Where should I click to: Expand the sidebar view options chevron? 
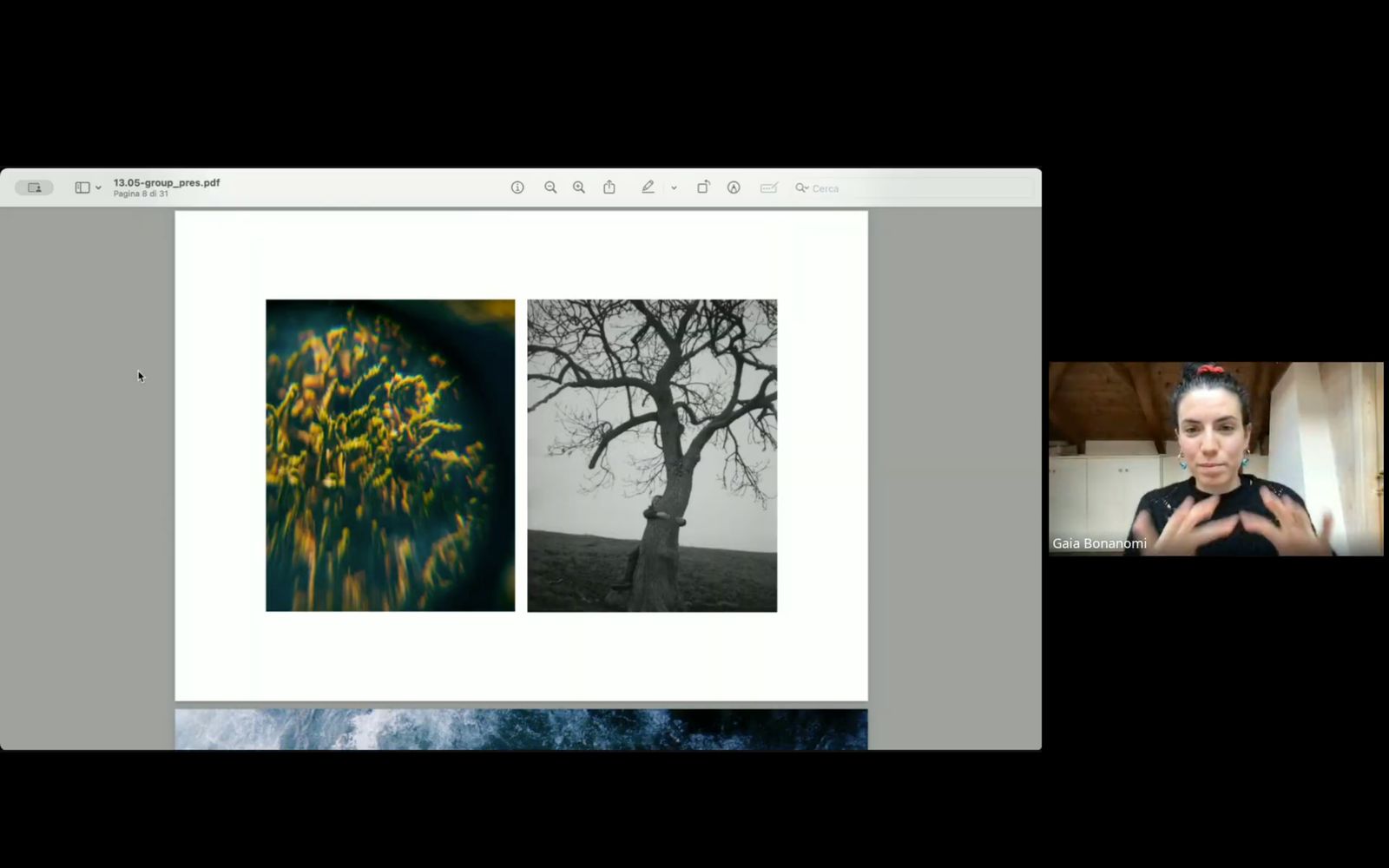(98, 188)
